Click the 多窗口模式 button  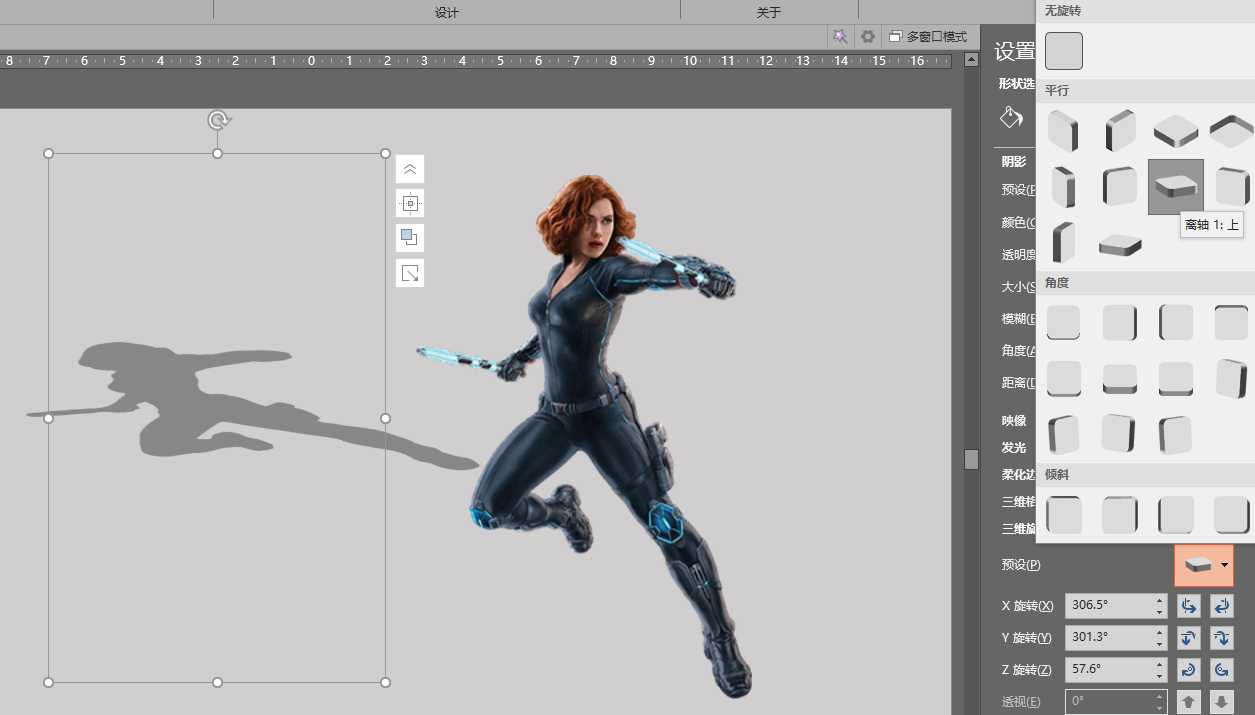pyautogui.click(x=928, y=36)
